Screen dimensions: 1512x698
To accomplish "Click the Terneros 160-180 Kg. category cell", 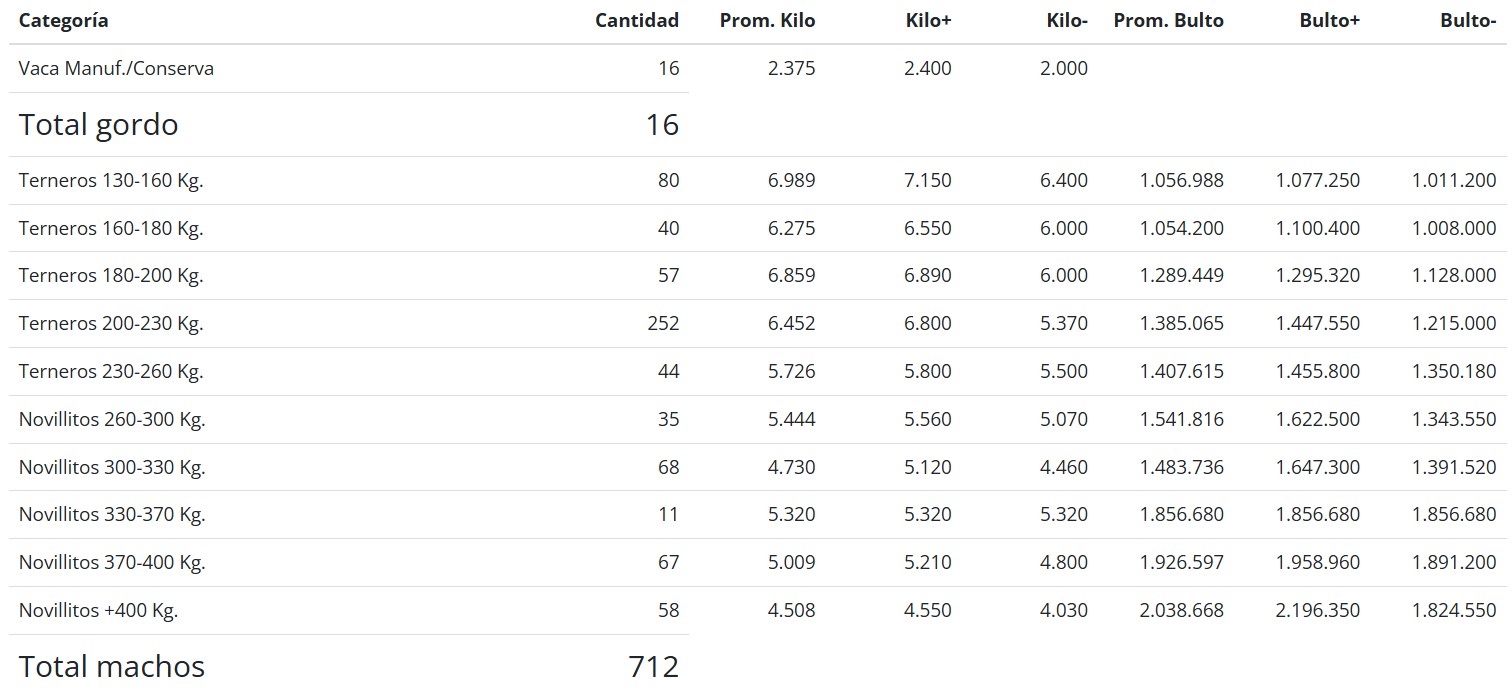I will (x=111, y=229).
